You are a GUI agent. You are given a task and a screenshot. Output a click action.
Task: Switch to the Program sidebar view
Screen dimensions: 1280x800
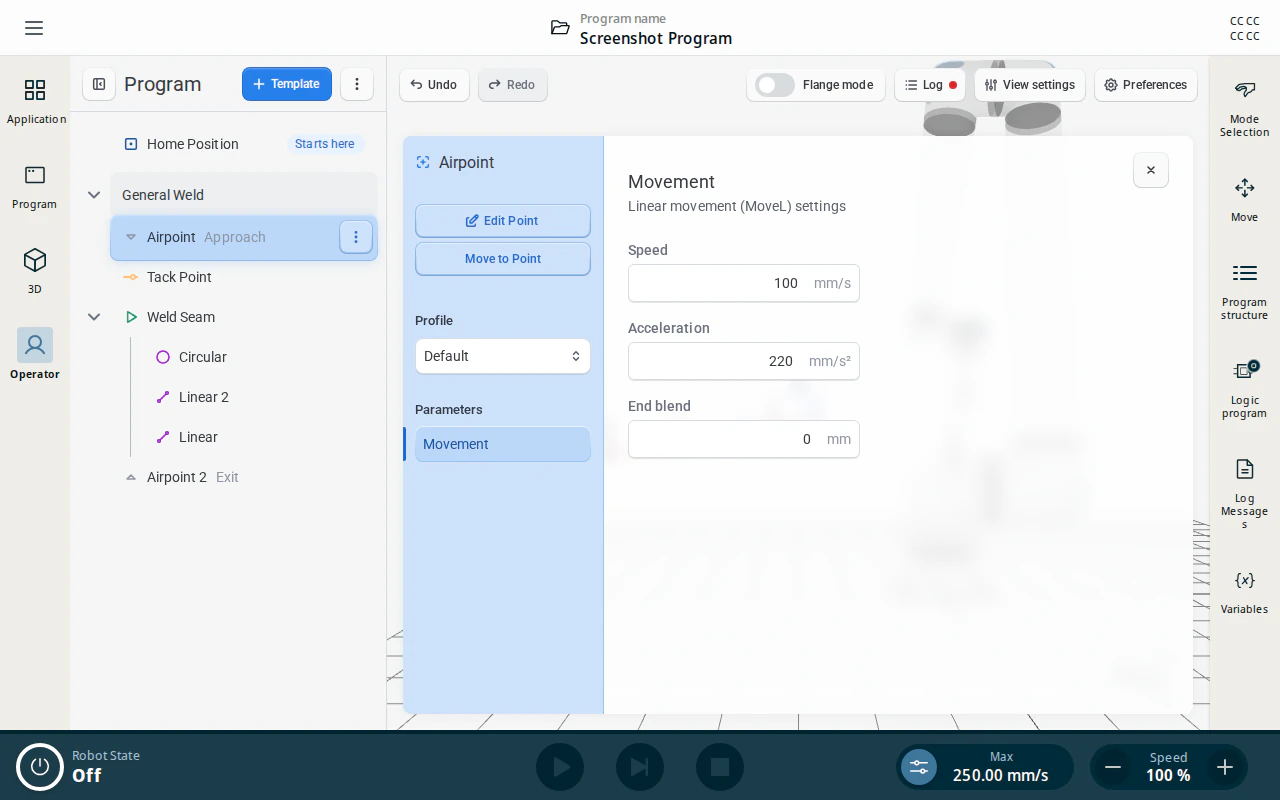(x=35, y=187)
